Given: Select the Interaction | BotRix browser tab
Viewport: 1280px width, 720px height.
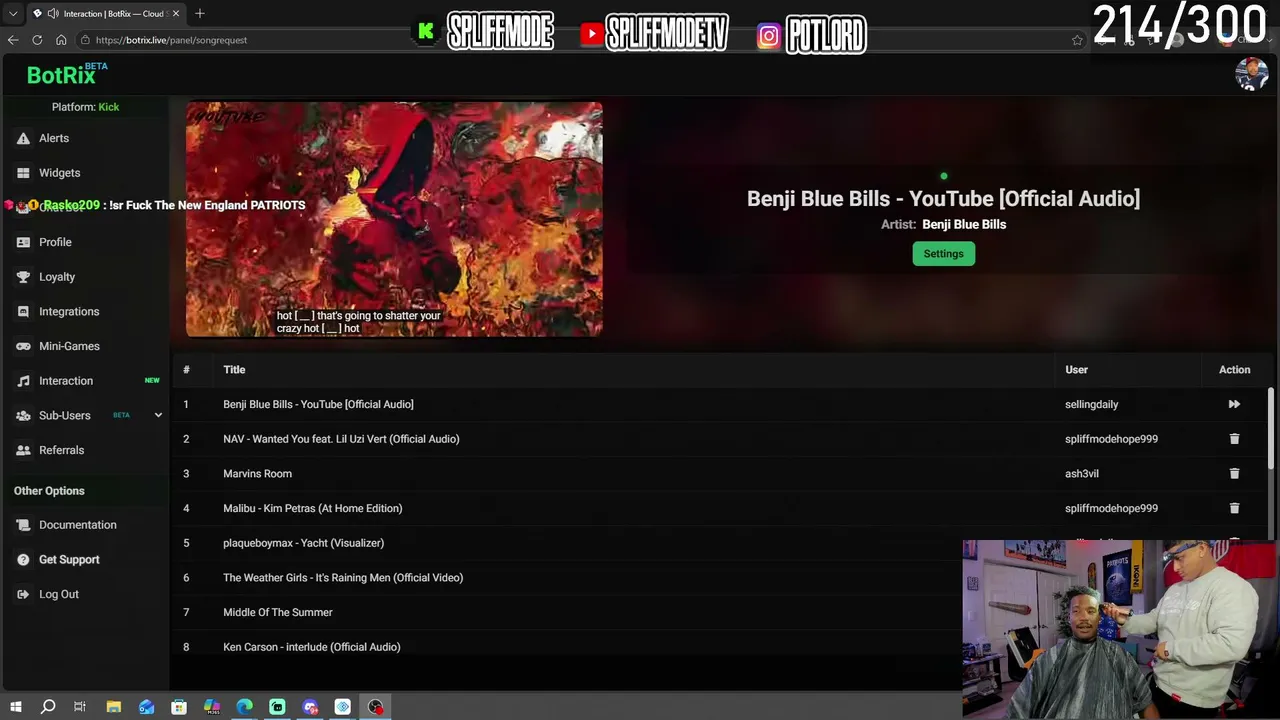Looking at the screenshot, I should coord(107,14).
